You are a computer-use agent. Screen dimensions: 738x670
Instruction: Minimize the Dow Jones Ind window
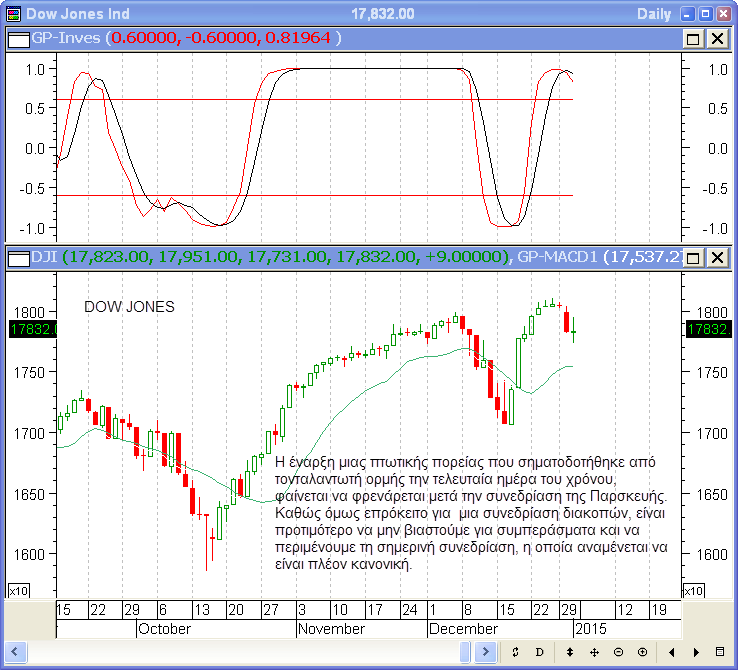687,14
